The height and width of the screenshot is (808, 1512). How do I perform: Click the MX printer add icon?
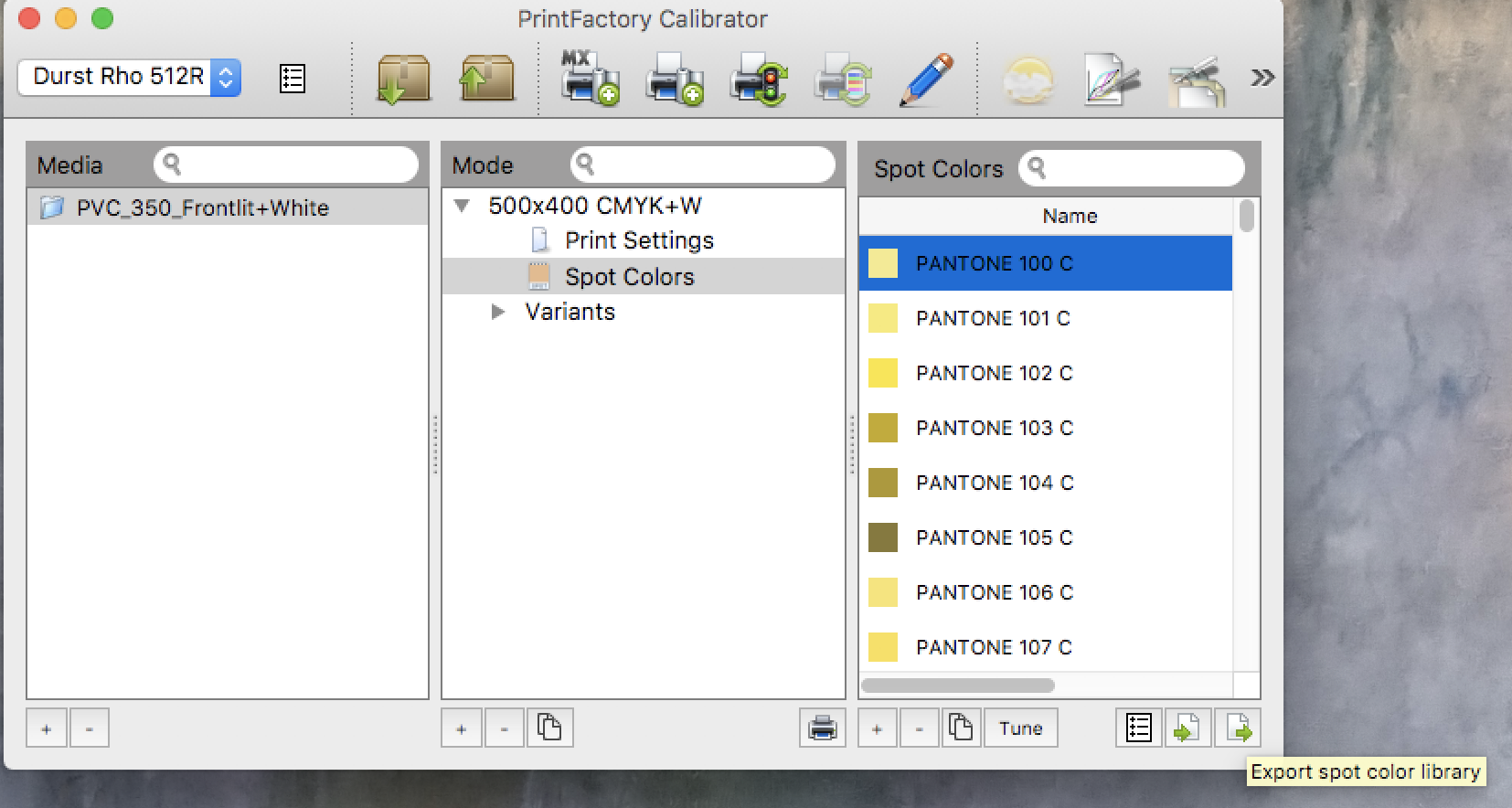[590, 79]
